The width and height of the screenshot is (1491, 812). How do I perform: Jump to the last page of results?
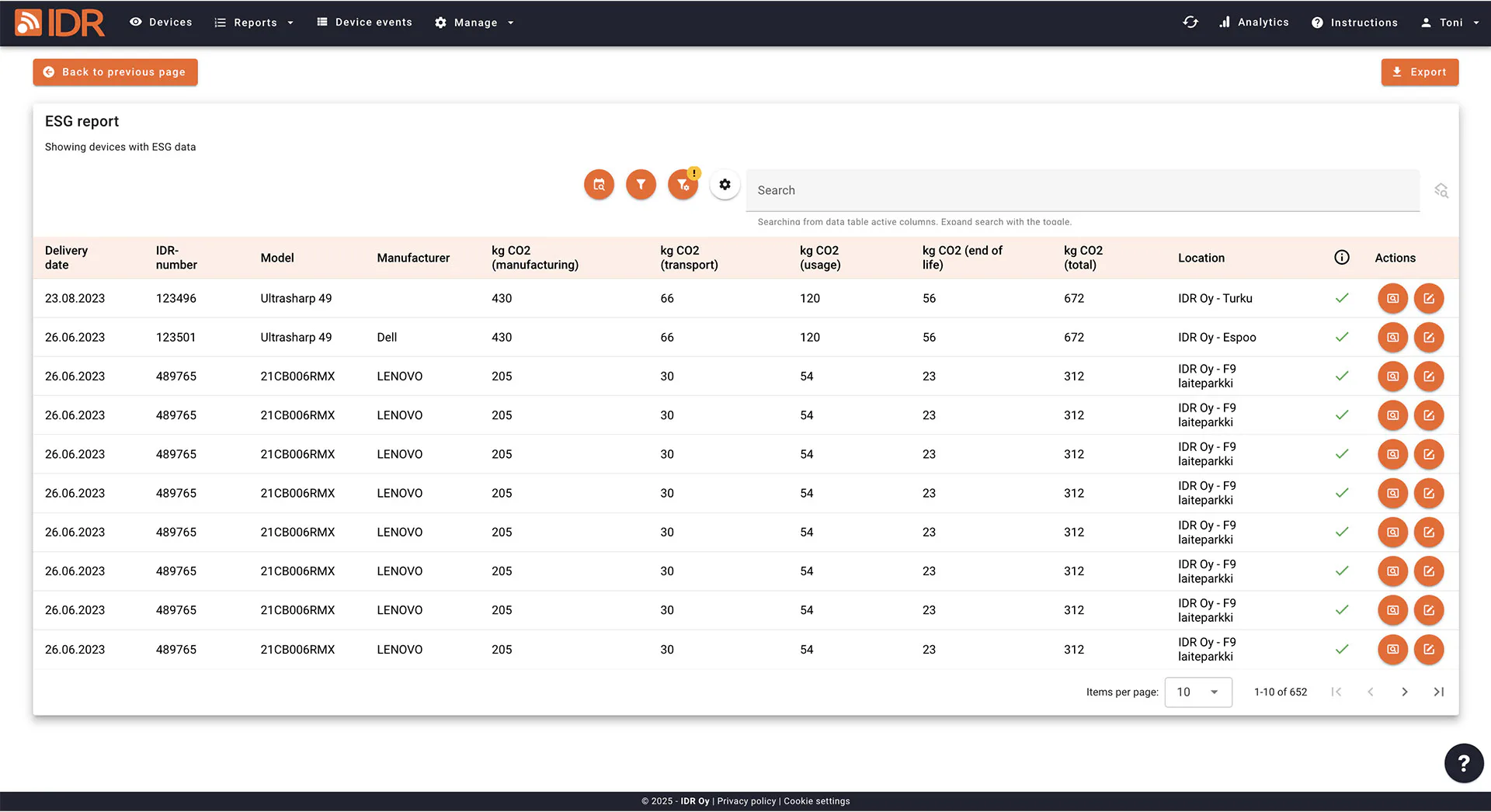(1438, 692)
